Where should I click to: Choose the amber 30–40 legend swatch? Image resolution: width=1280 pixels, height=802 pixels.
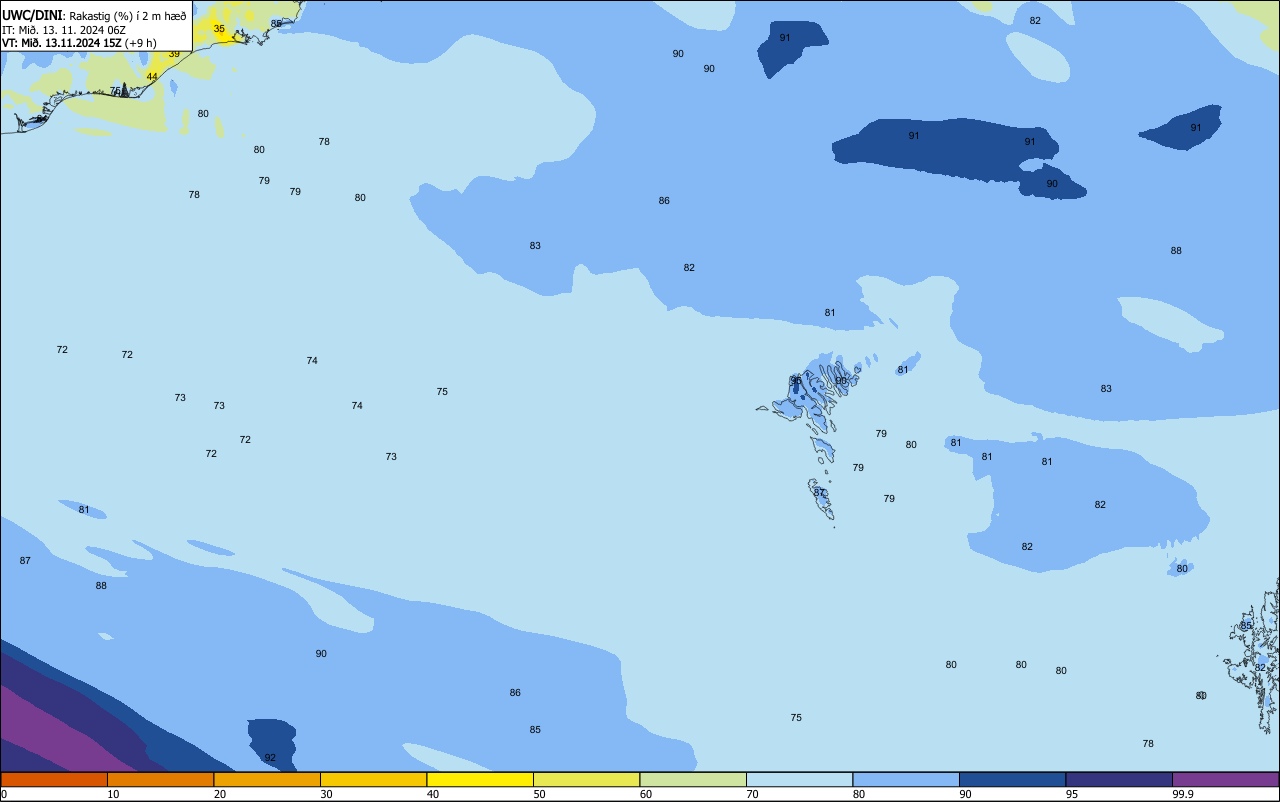click(373, 779)
